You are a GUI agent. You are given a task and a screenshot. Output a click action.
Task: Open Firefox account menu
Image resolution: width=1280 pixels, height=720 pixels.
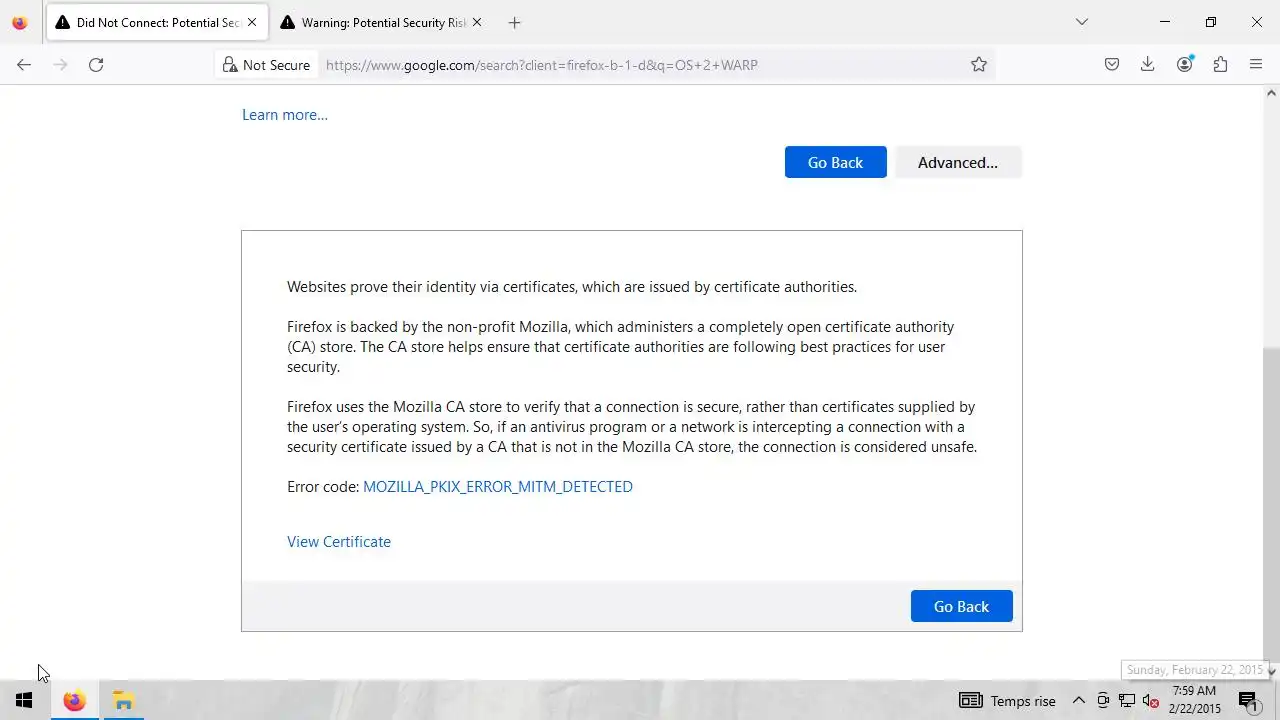coord(1185,65)
